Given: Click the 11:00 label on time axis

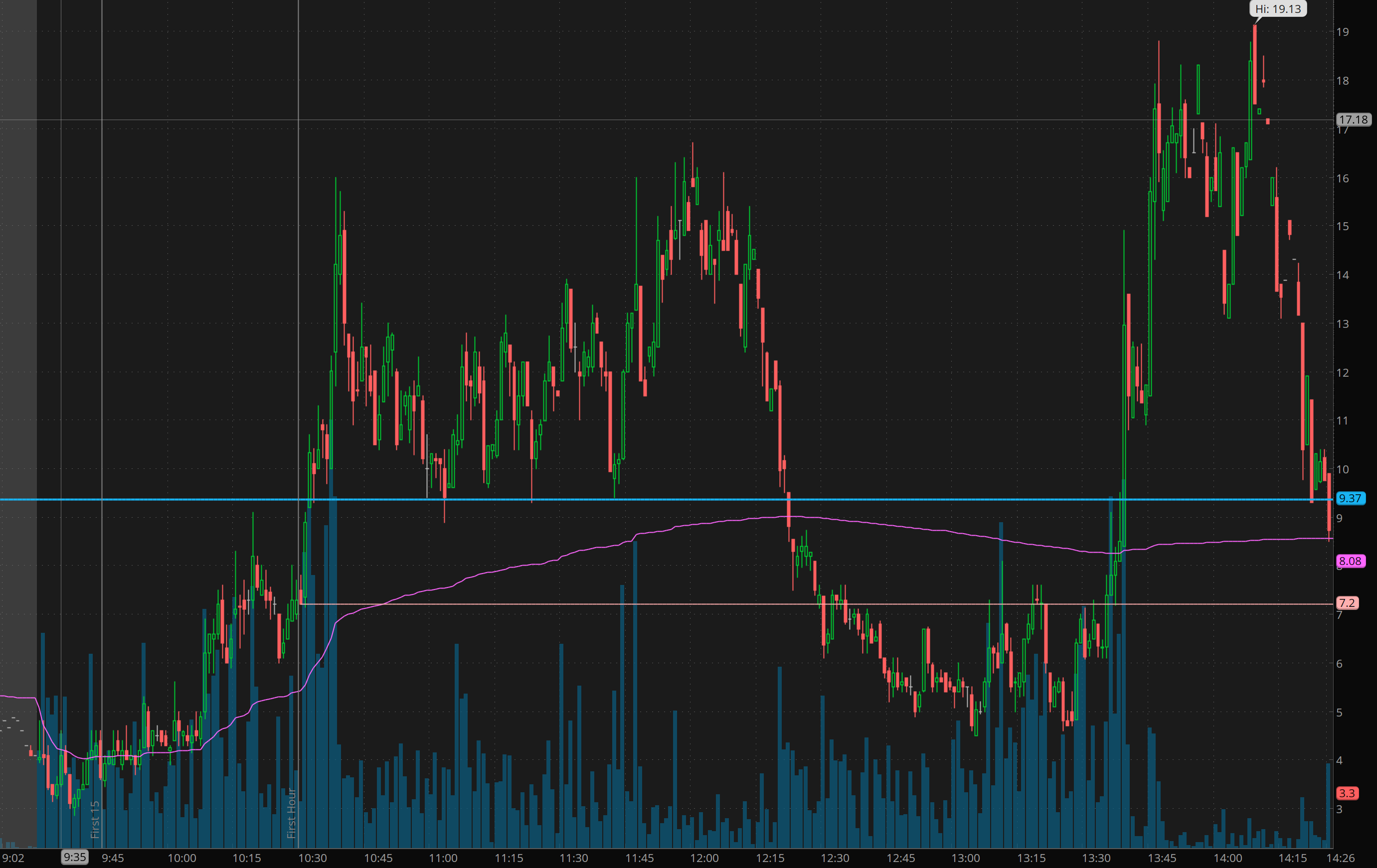Looking at the screenshot, I should tap(443, 859).
